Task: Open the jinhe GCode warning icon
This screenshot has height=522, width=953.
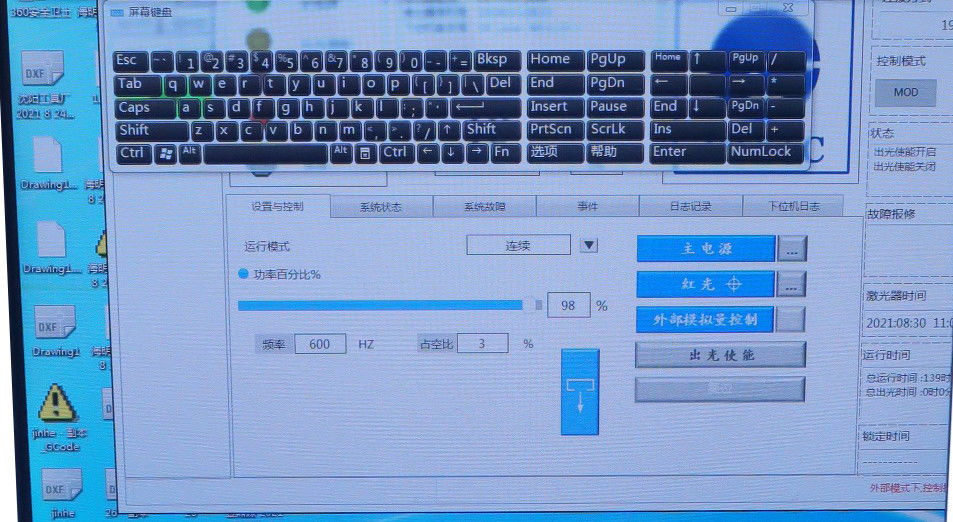Action: tap(58, 404)
